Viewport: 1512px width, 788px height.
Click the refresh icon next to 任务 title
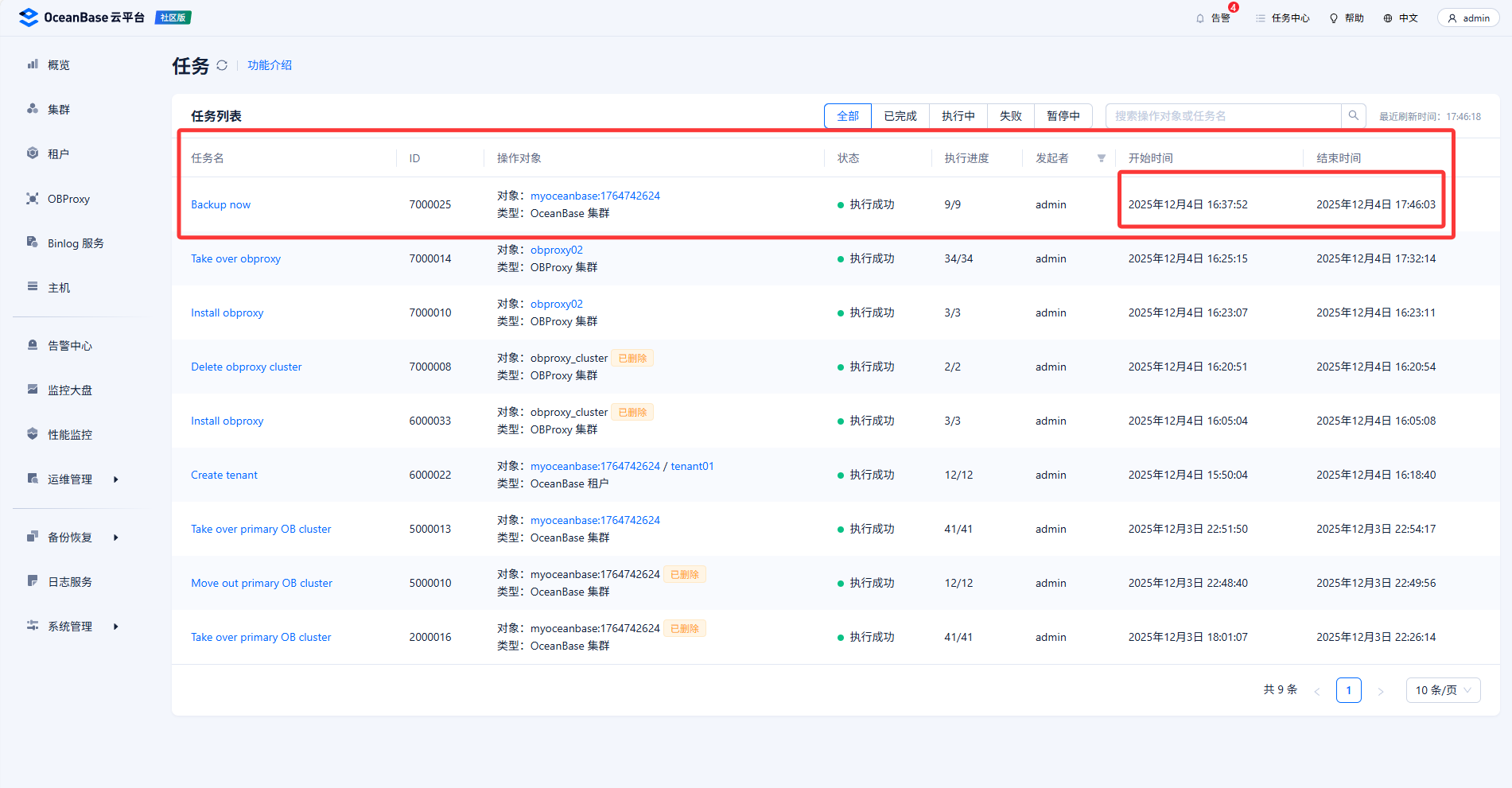point(222,65)
